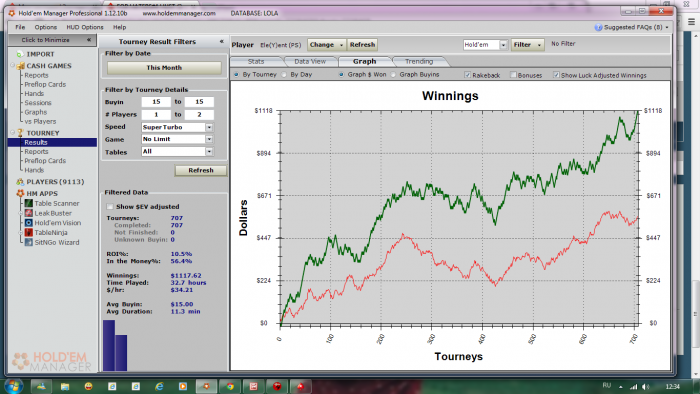Click the # Players maximum field
The image size is (700, 394).
click(x=199, y=115)
